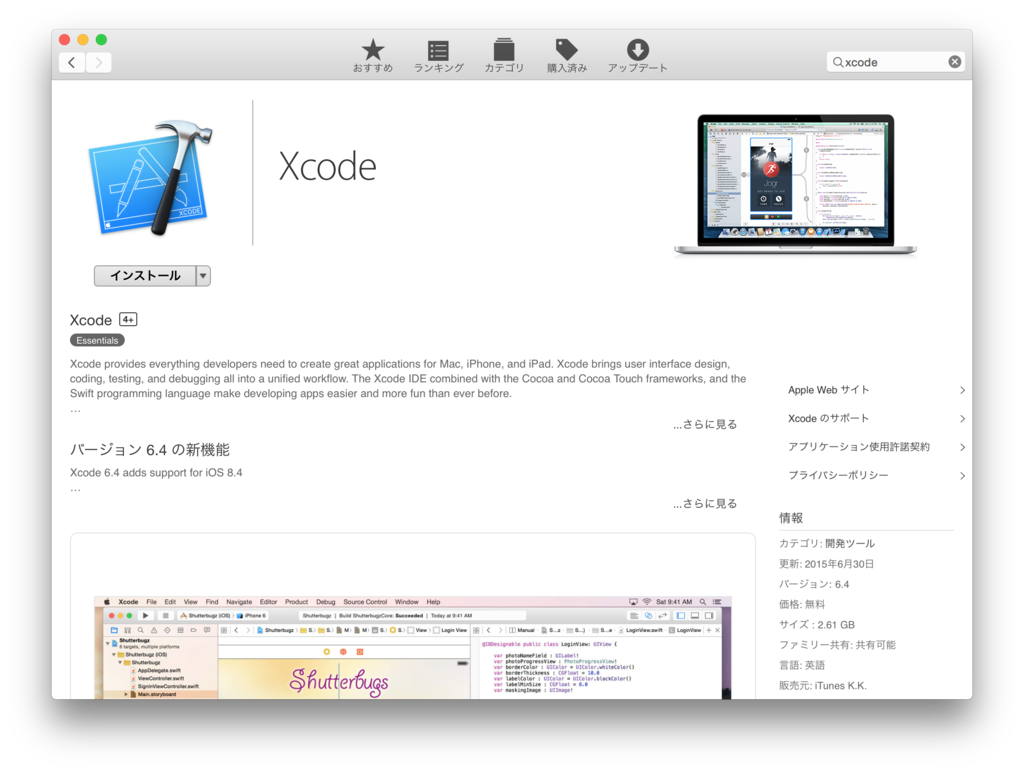Screen dimensions: 1024x773
Task: Click the search magnifier icon
Action: (837, 62)
